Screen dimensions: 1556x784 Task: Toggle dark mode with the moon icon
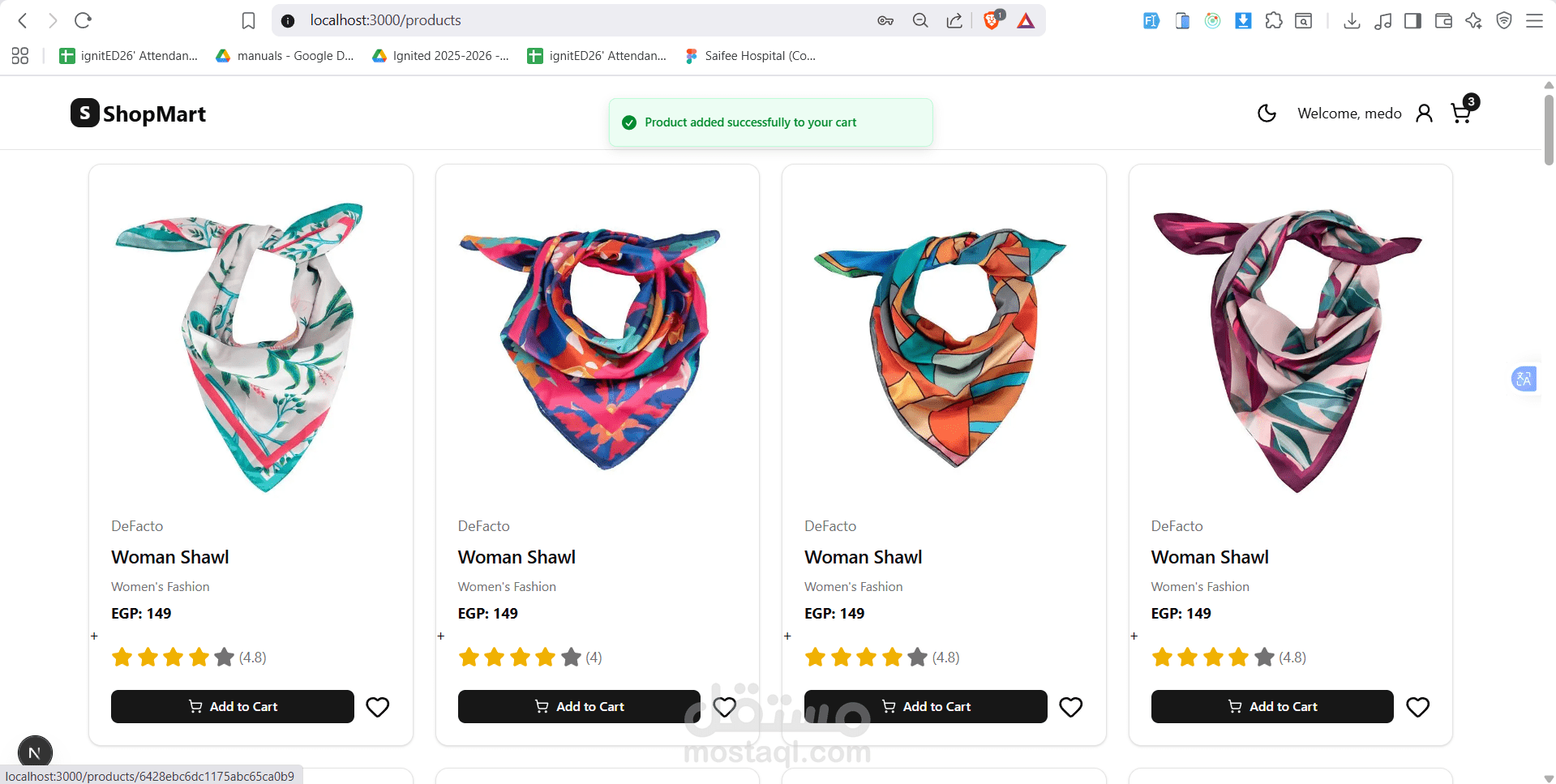tap(1267, 113)
